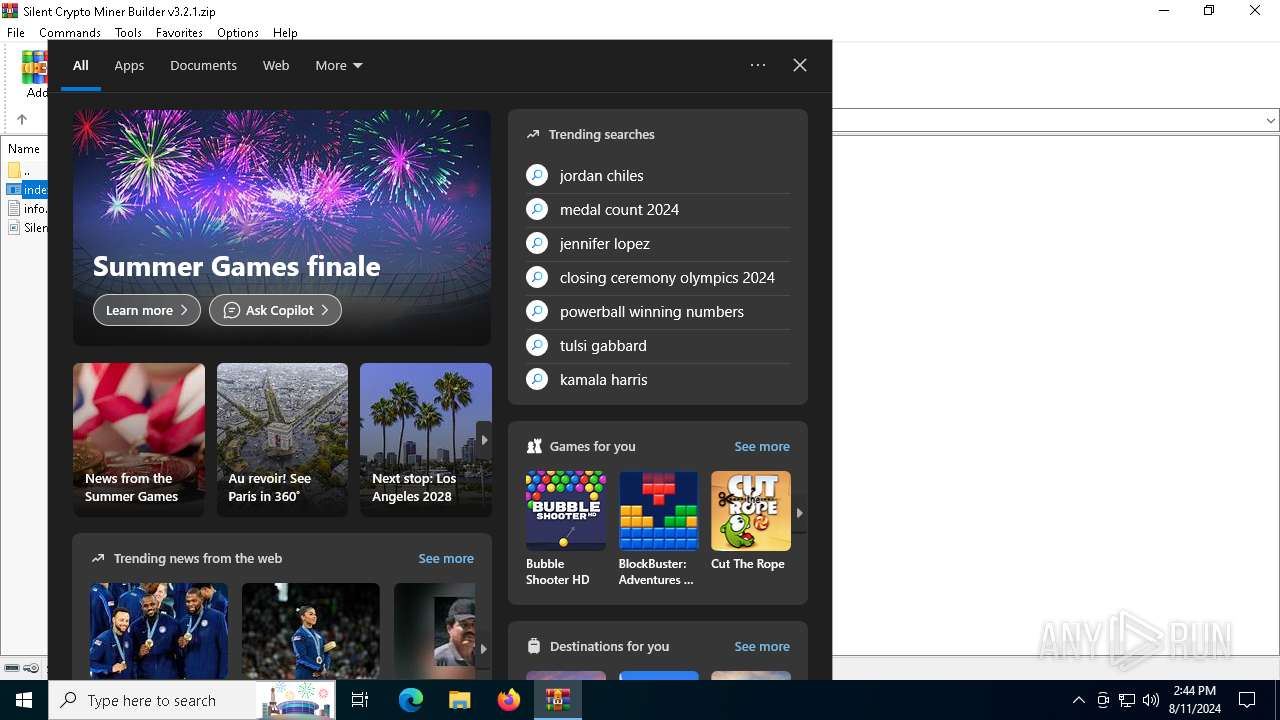Screen dimensions: 1280x720
Task: Click See more beside Trending news
Action: coord(446,558)
